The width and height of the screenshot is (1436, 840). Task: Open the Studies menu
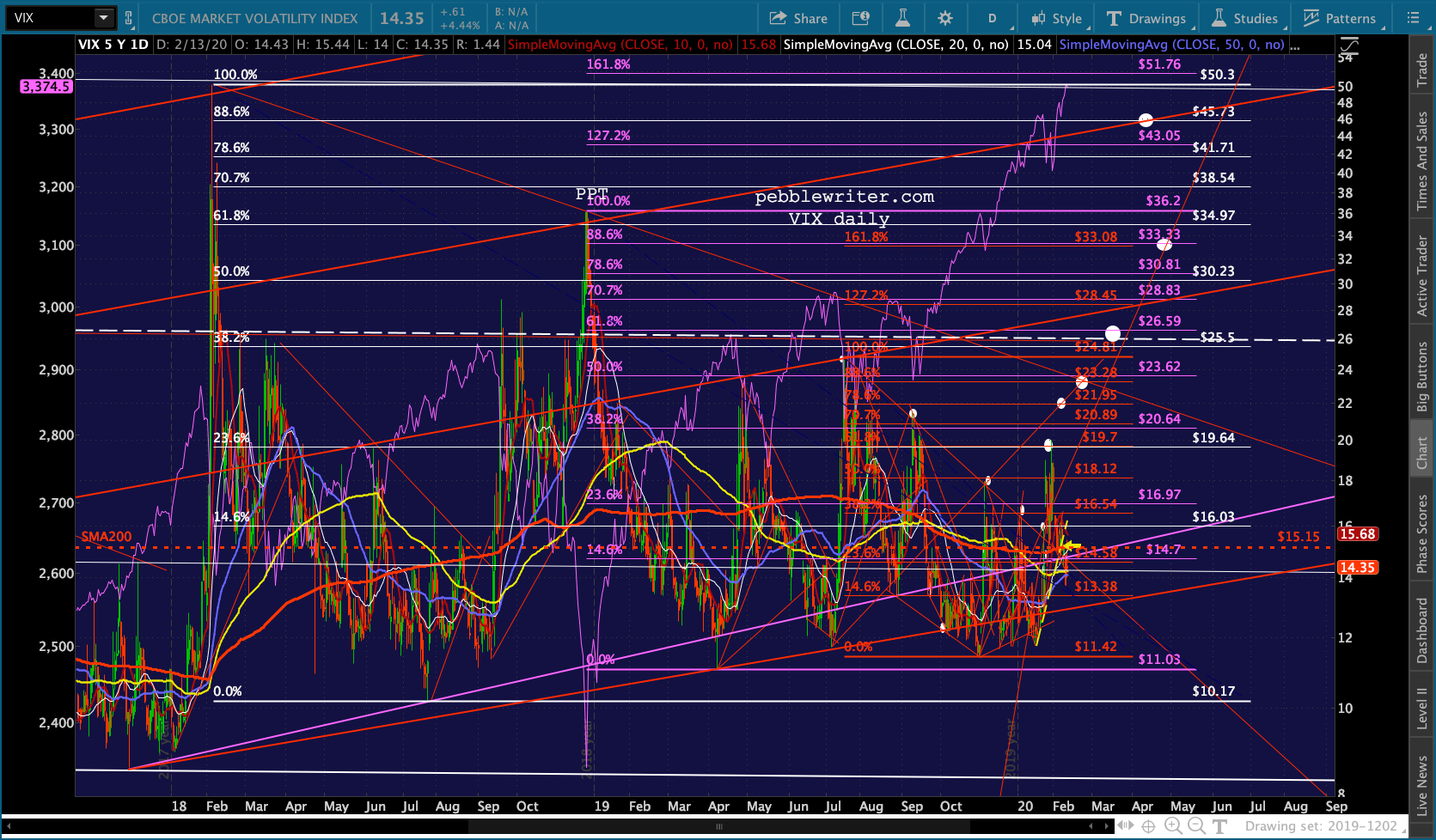click(1245, 18)
